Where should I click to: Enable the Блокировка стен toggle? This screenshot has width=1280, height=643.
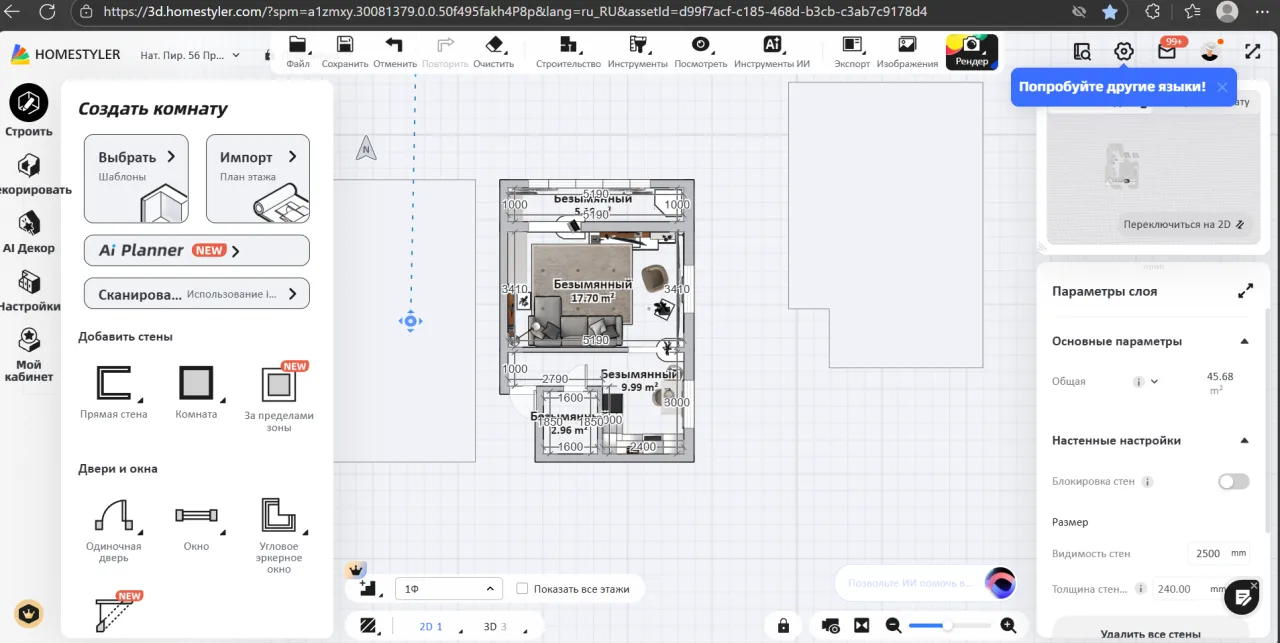point(1233,482)
